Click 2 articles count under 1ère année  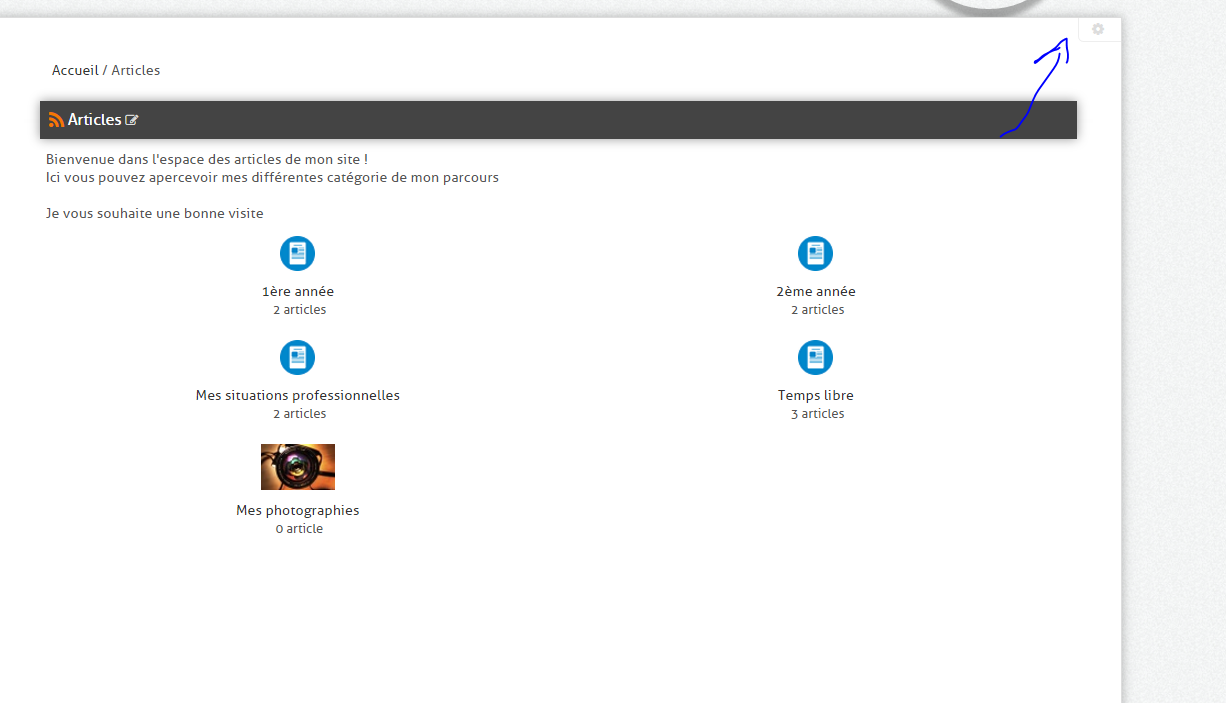click(299, 310)
